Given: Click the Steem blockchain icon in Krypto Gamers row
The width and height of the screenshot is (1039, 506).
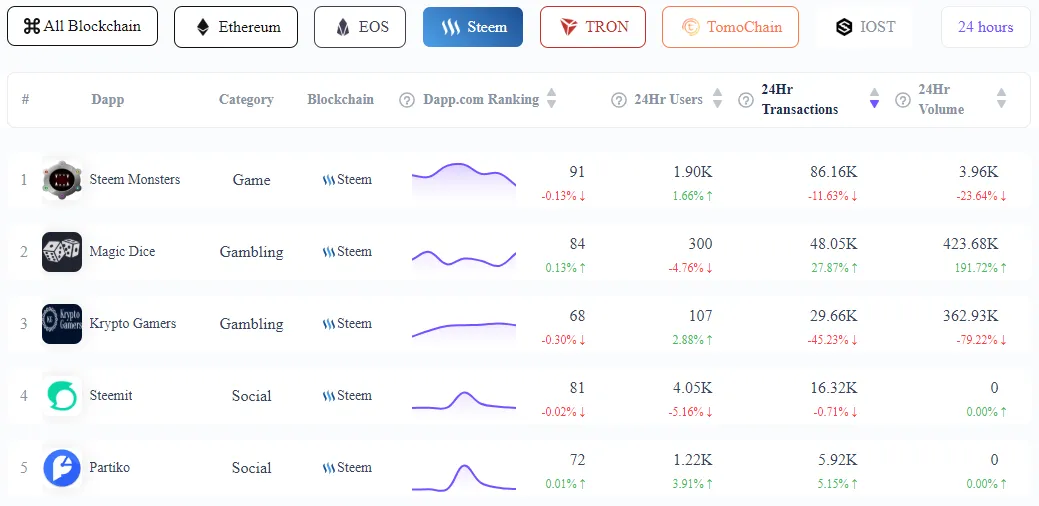Looking at the screenshot, I should [x=329, y=324].
